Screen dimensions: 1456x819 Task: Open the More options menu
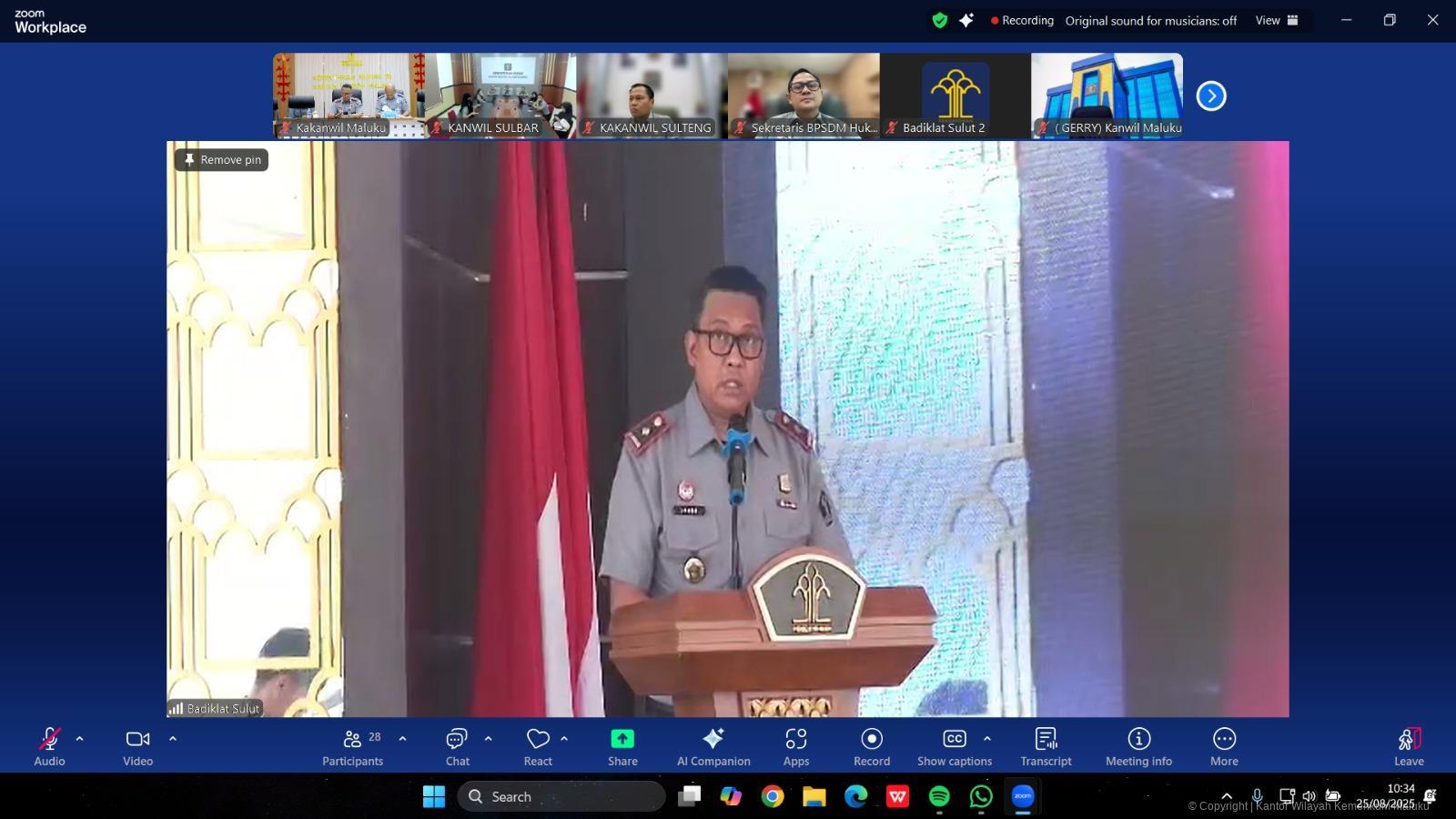tap(1224, 746)
